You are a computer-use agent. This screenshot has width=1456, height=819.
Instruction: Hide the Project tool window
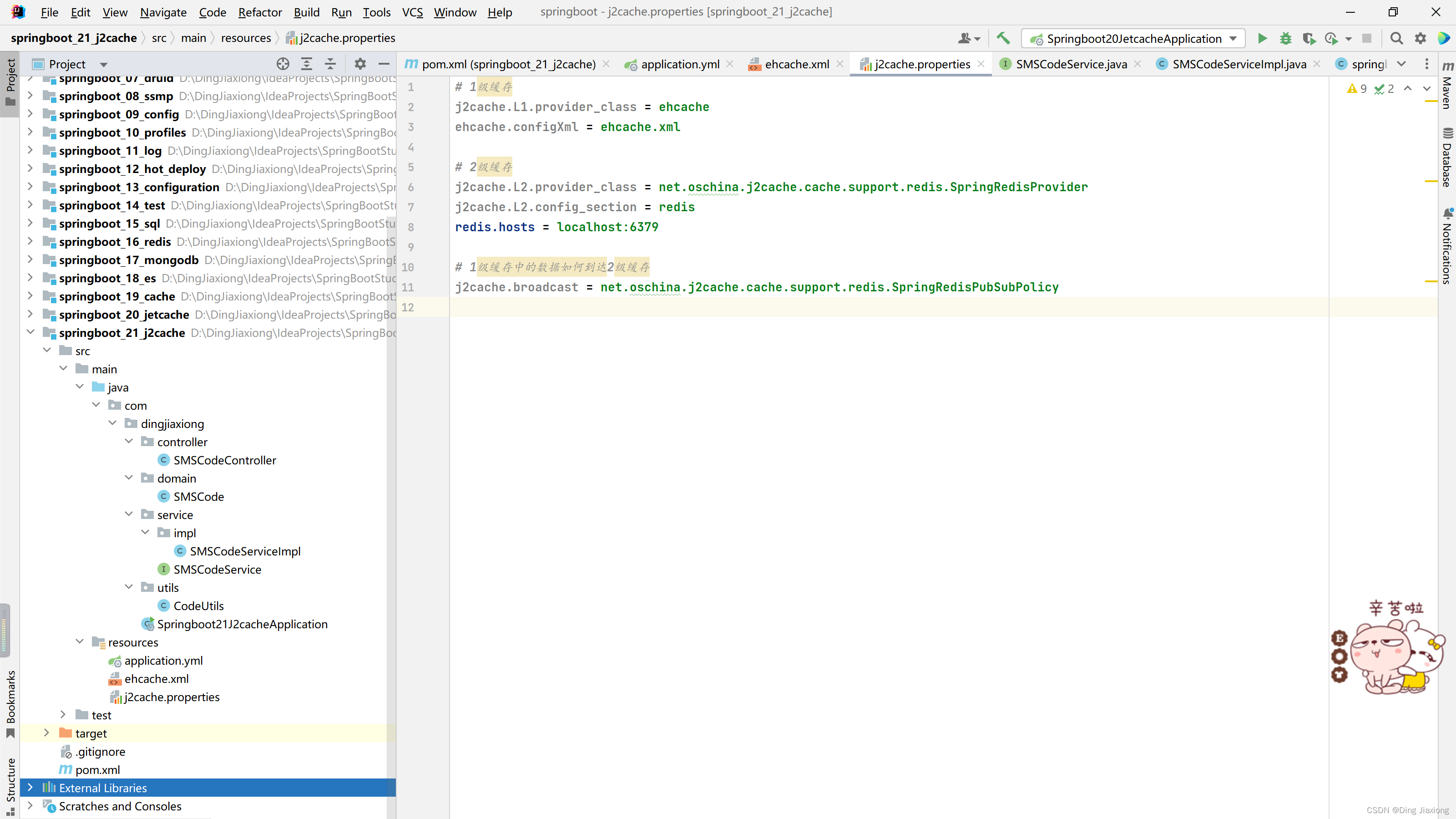[384, 64]
